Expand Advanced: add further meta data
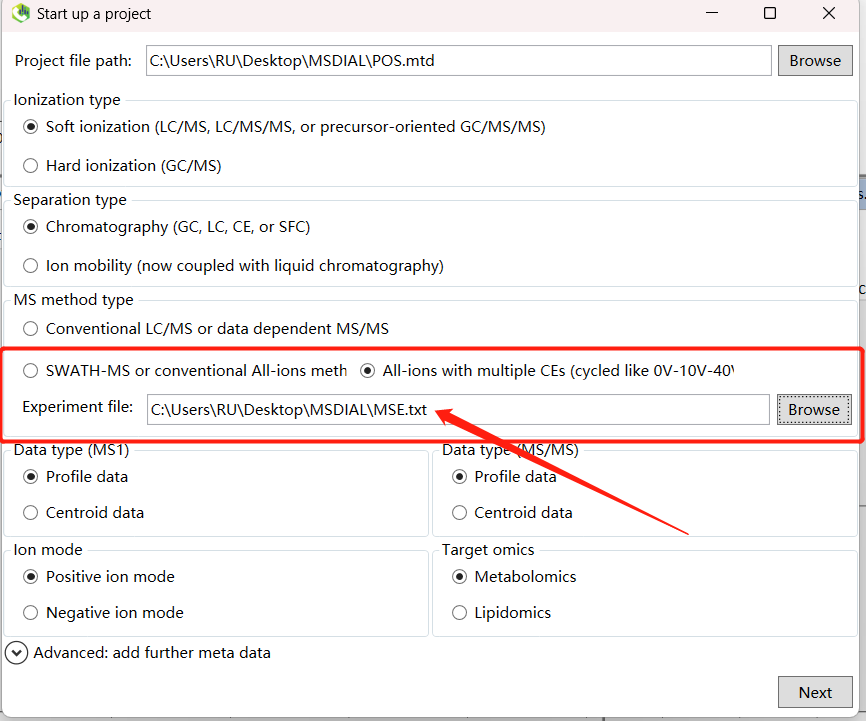Viewport: 866px width, 721px height. click(17, 653)
